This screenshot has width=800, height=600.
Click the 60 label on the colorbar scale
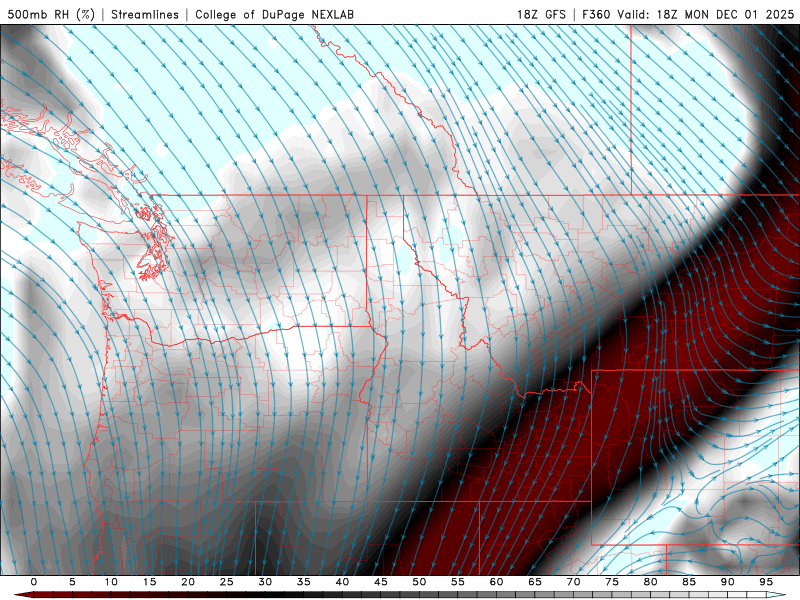496,582
